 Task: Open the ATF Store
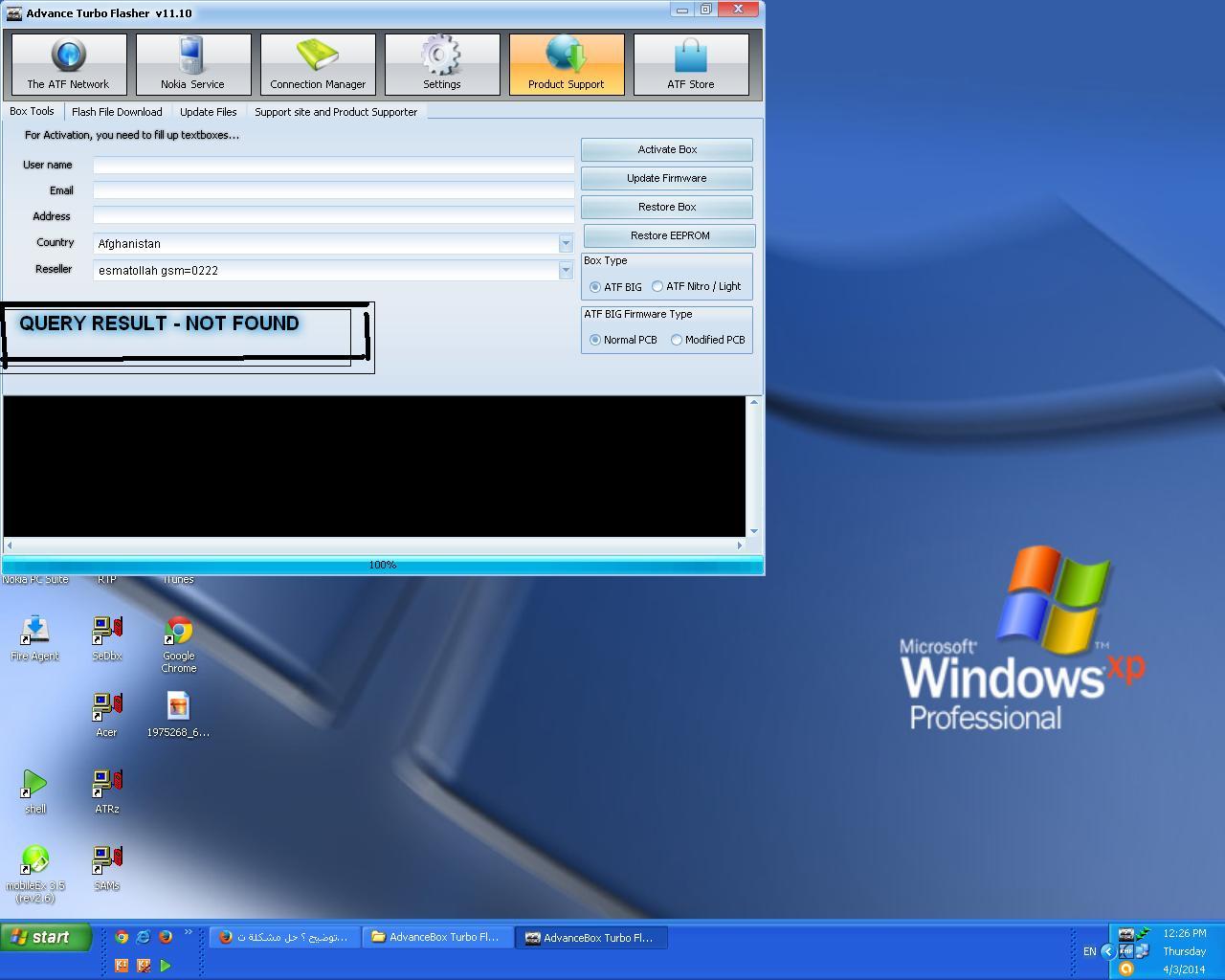point(691,64)
